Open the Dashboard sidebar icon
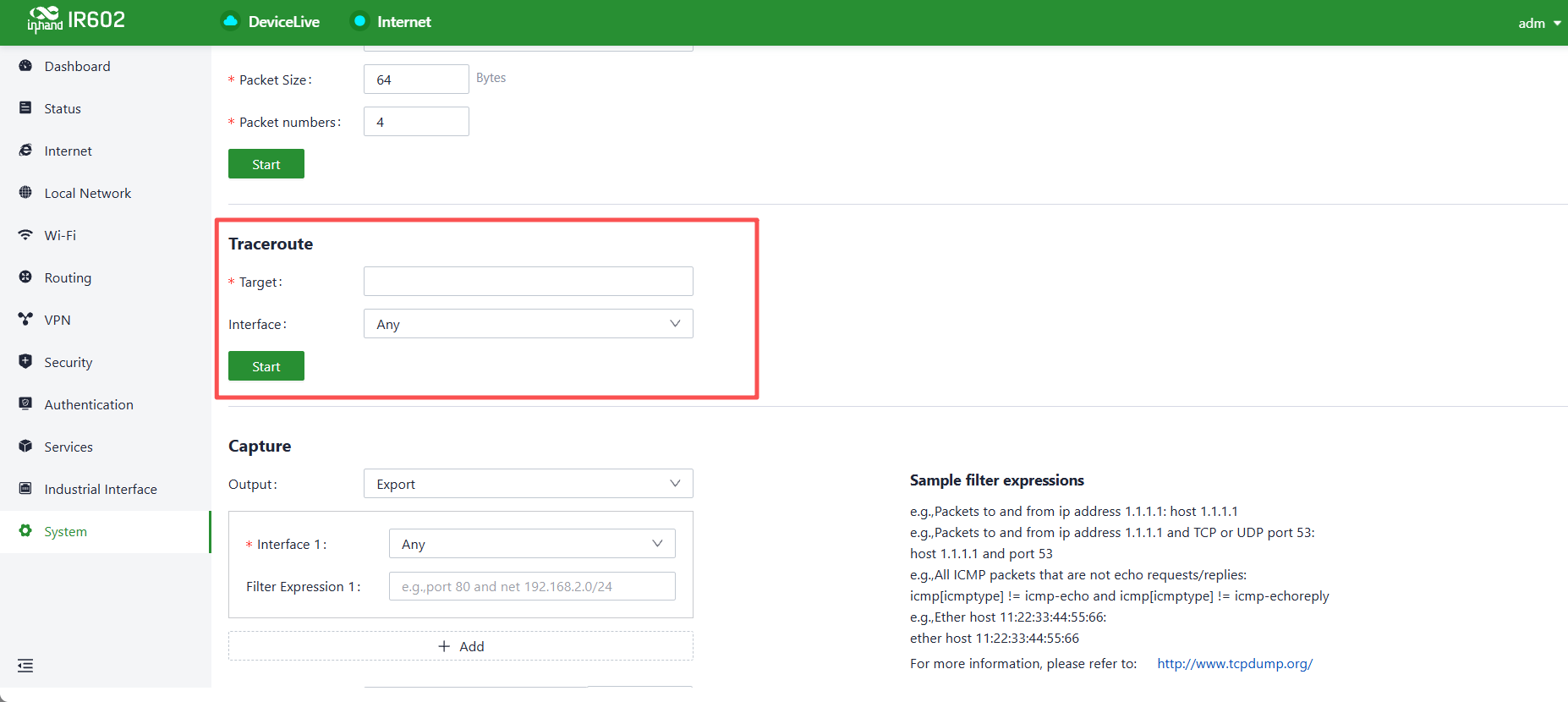 click(25, 66)
